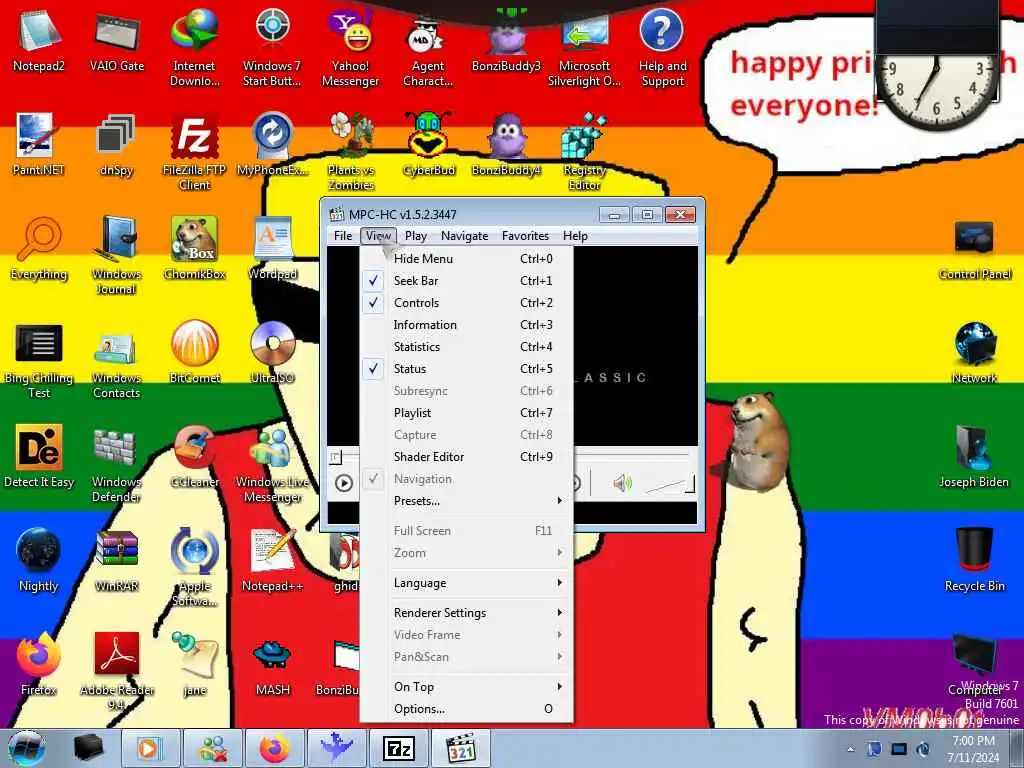This screenshot has width=1024, height=768.
Task: Toggle the Controls view option
Action: click(x=466, y=303)
